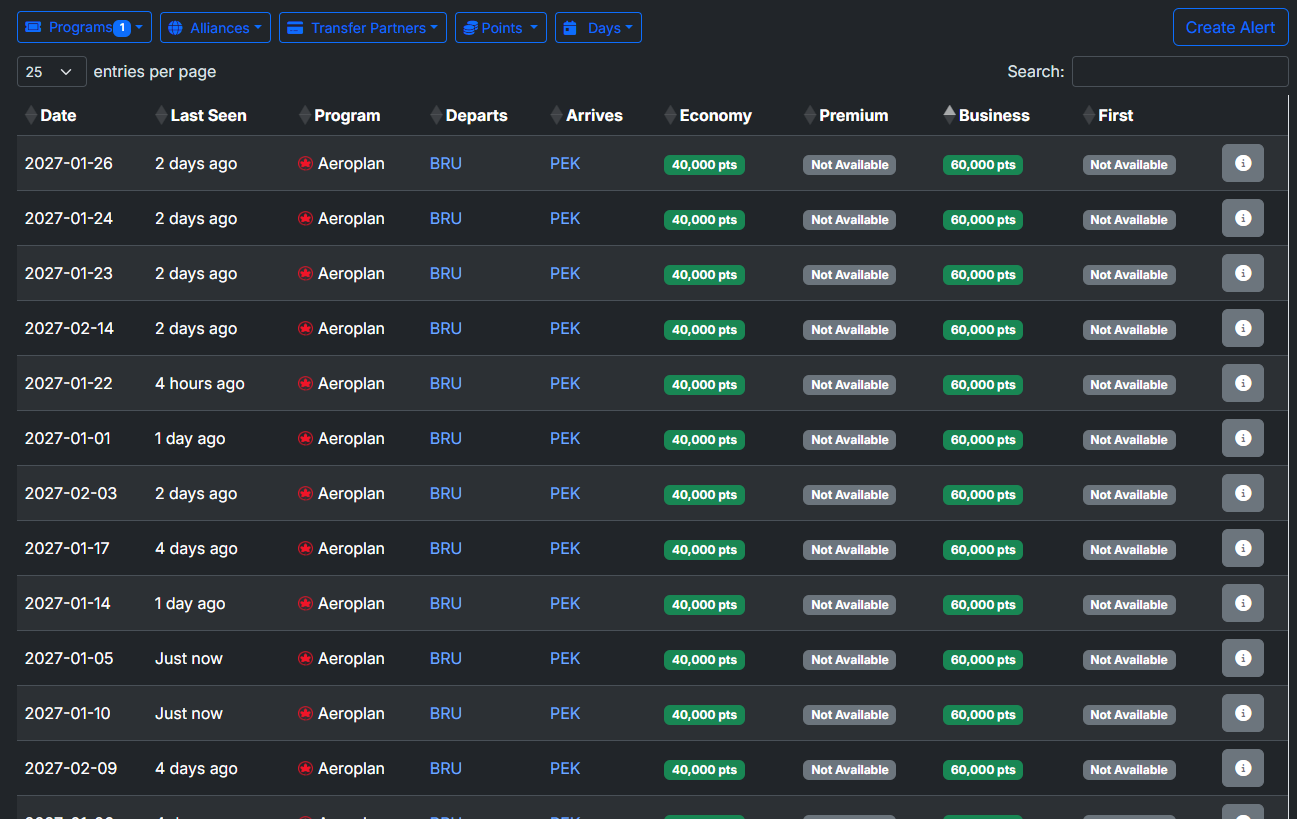1297x819 pixels.
Task: Click info icon for 2027-02-14 row
Action: tap(1242, 328)
